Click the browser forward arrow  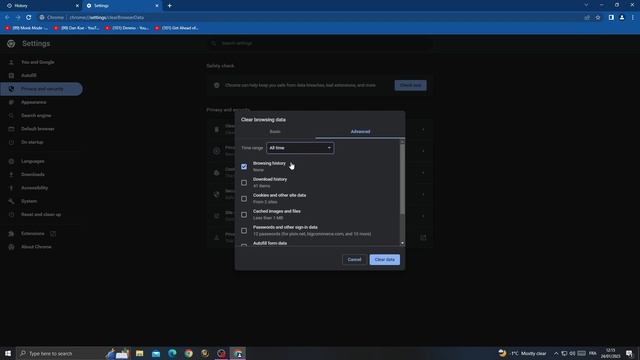point(18,18)
